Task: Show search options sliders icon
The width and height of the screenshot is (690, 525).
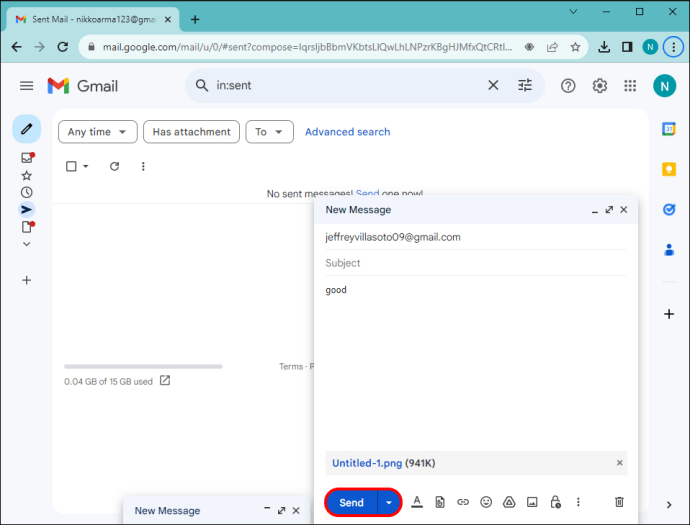Action: pyautogui.click(x=525, y=85)
